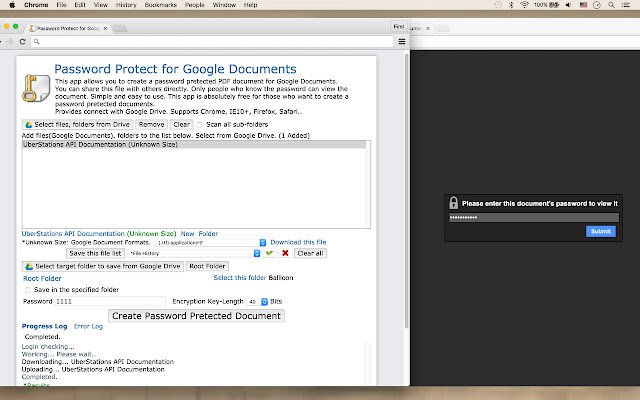Viewport: 640px width, 400px height.
Task: Click the First profile button
Action: coord(399,27)
